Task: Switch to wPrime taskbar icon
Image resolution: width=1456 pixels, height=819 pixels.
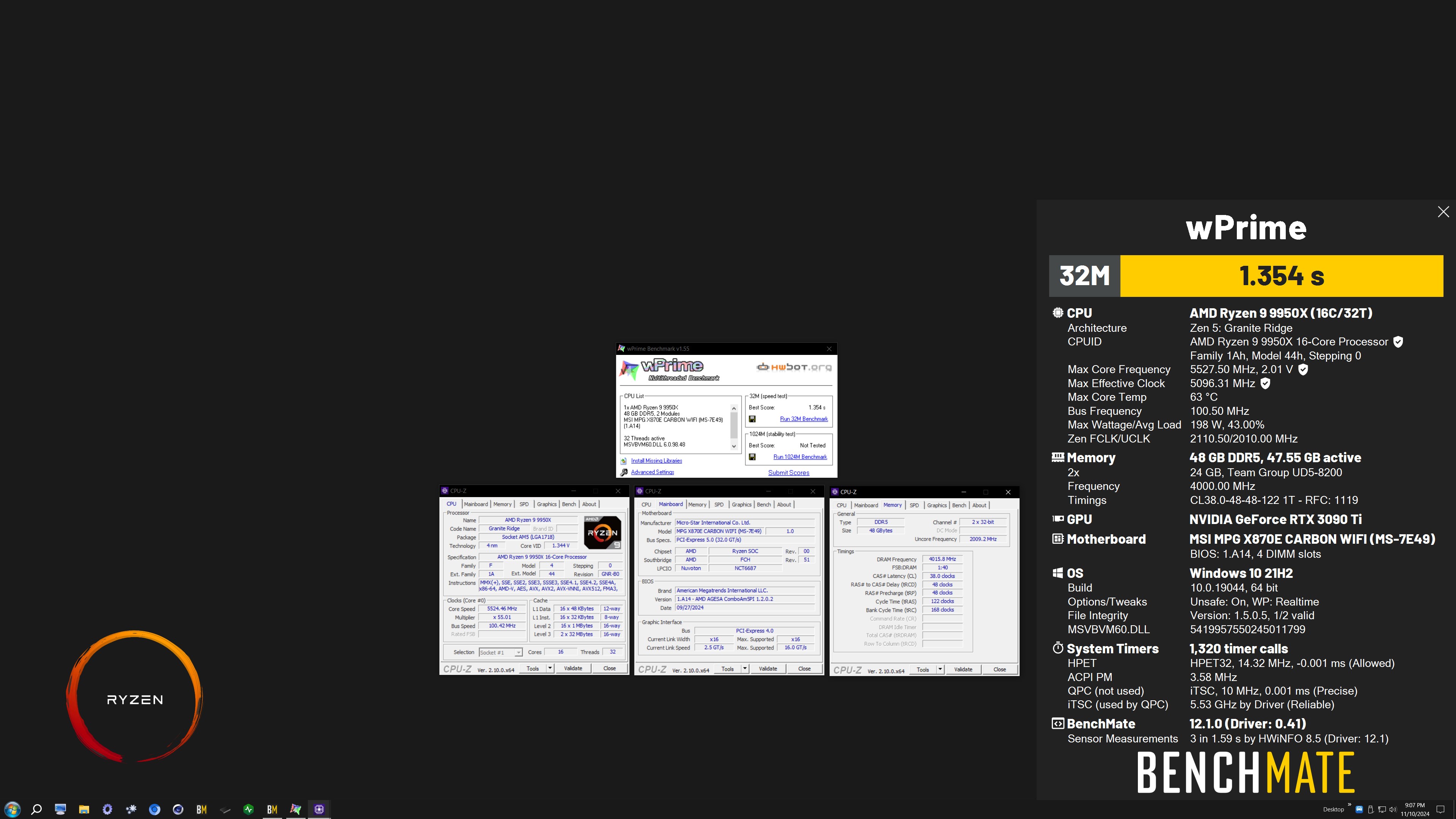Action: (x=296, y=809)
